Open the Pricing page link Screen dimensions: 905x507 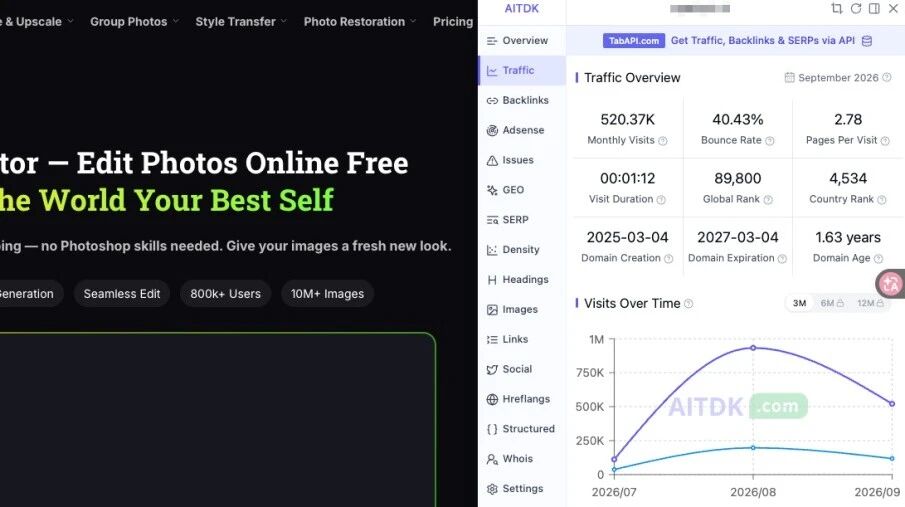453,22
